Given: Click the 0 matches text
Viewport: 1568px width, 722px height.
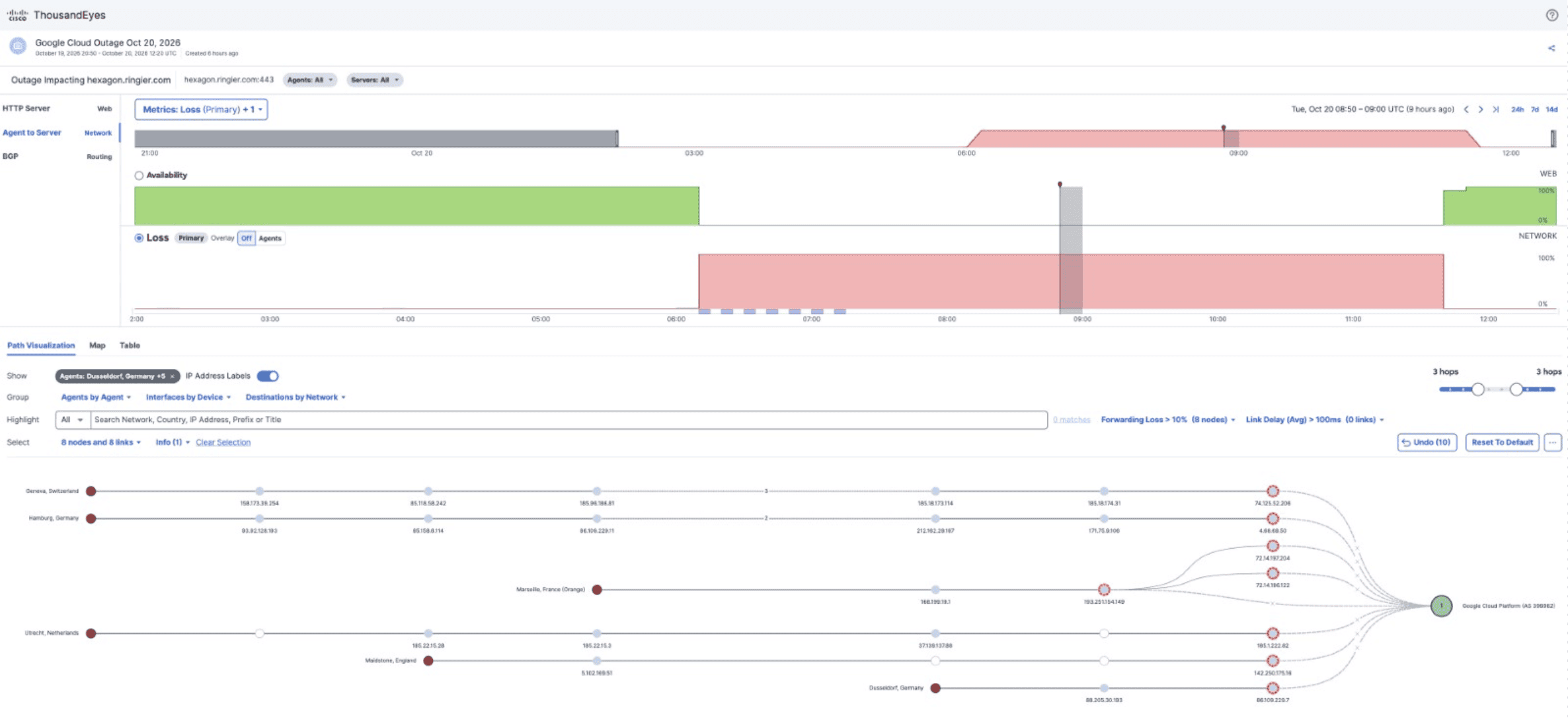Looking at the screenshot, I should [1071, 420].
